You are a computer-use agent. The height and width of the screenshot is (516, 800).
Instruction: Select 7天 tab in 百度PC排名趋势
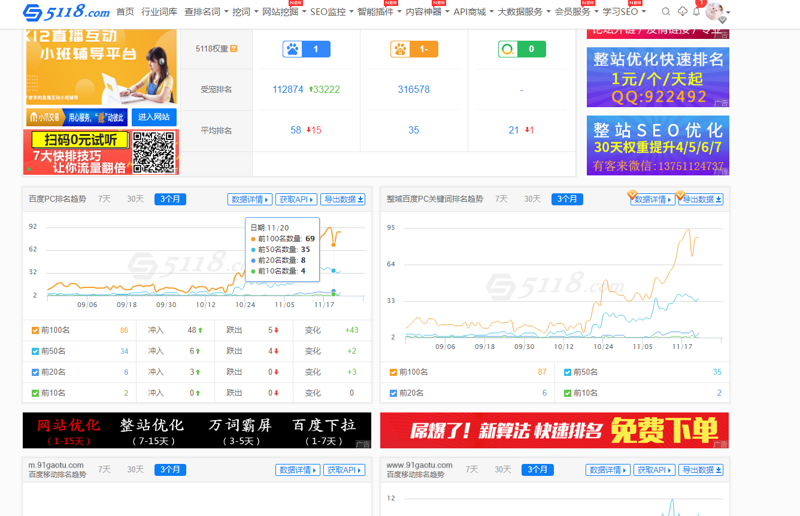click(104, 199)
